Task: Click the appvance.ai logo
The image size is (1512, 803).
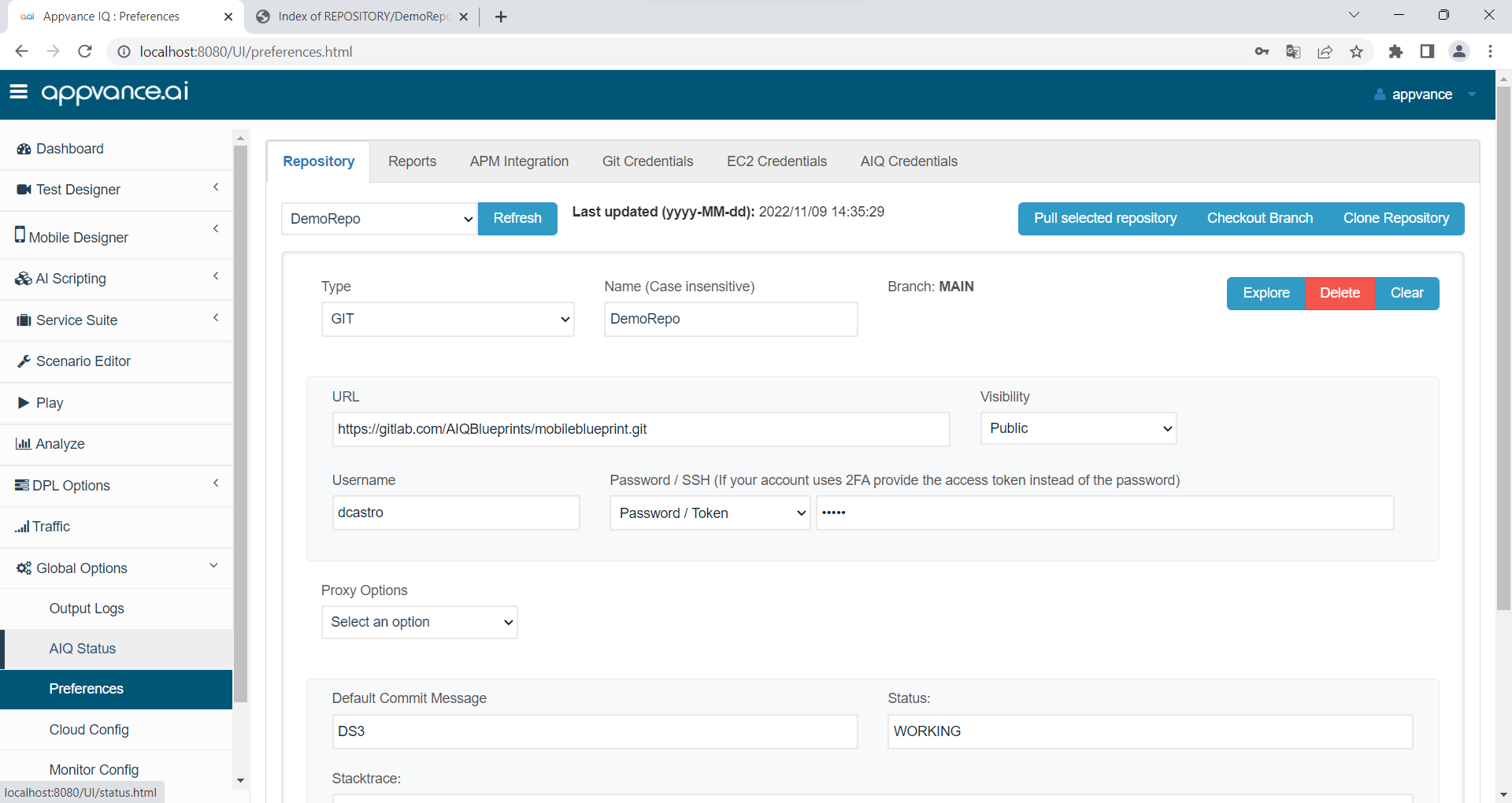Action: tap(115, 93)
